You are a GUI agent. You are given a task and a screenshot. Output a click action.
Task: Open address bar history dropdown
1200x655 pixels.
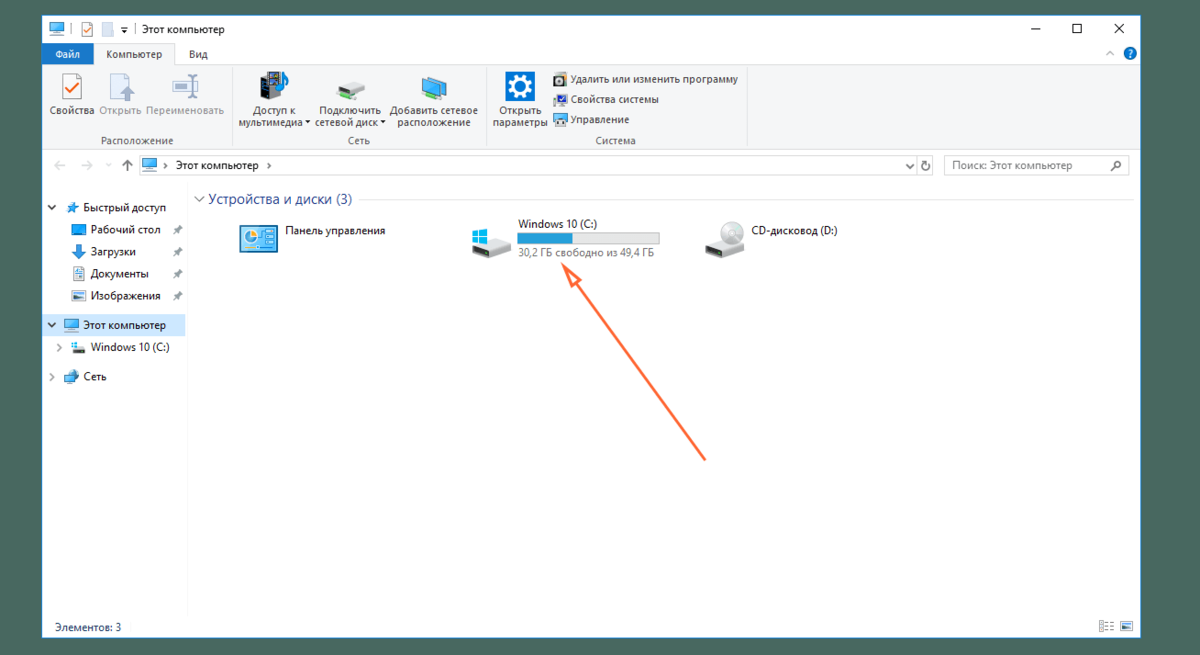tap(909, 165)
